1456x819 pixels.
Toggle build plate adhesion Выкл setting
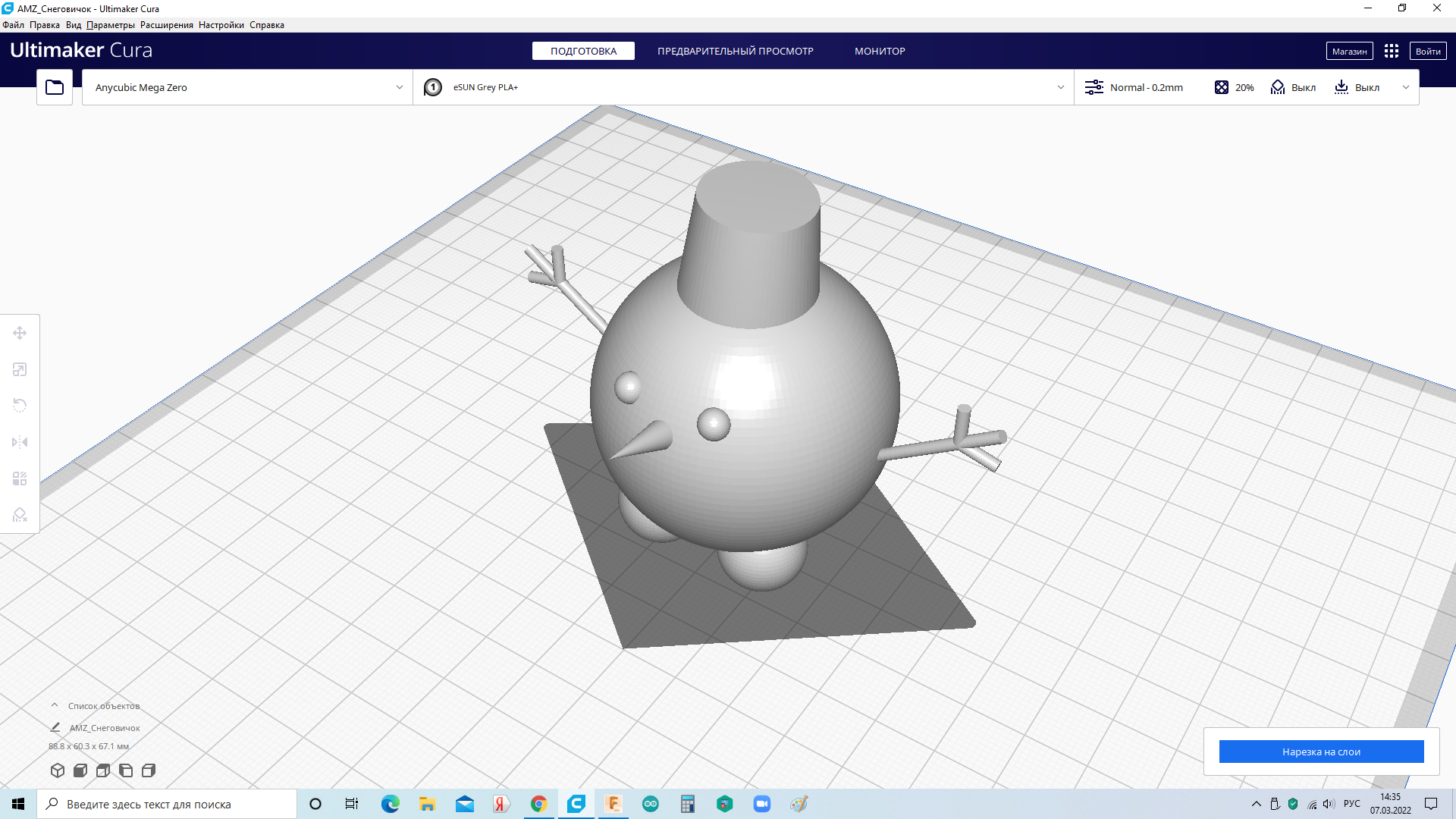[1357, 87]
